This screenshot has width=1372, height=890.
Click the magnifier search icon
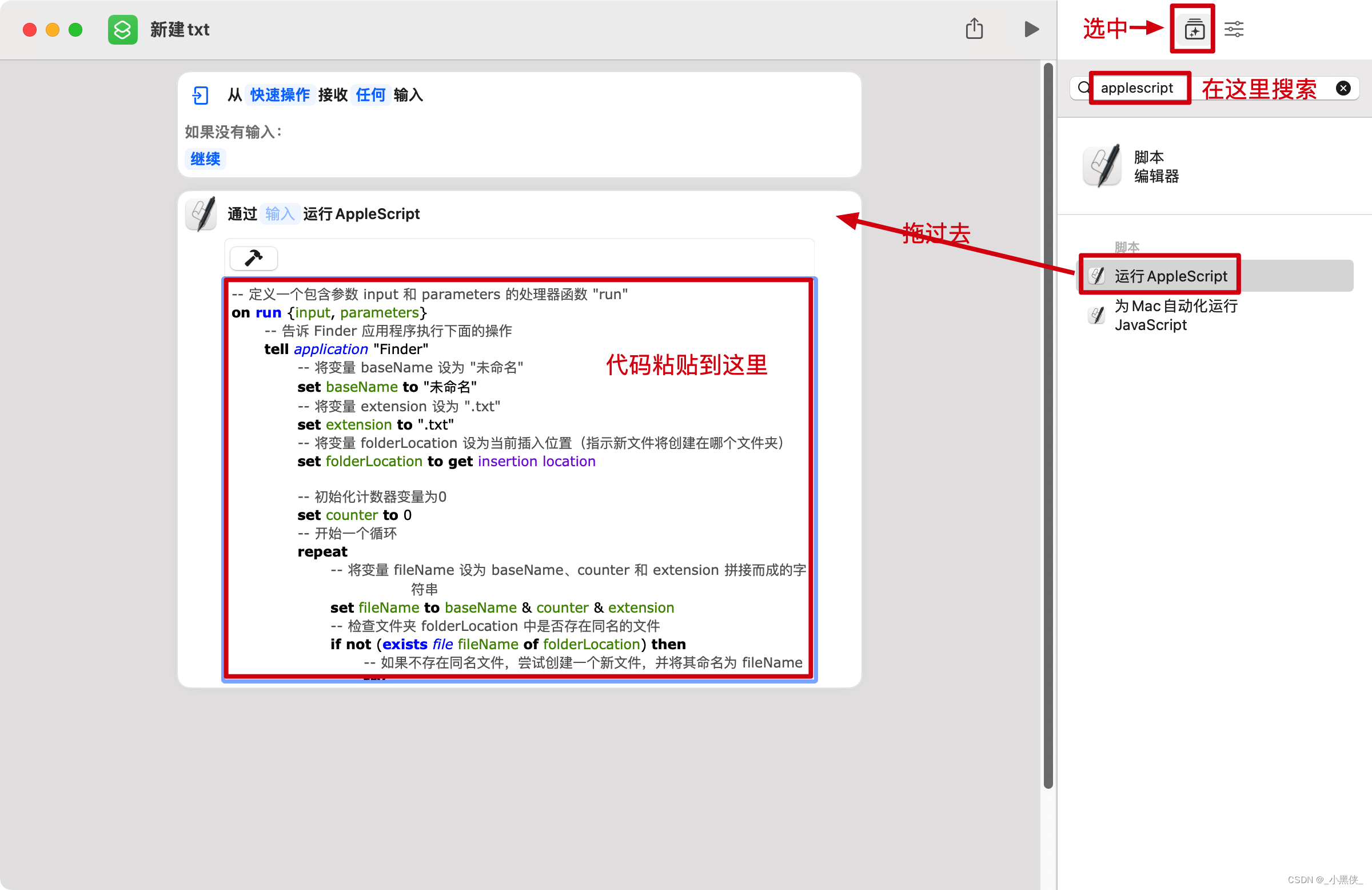pyautogui.click(x=1084, y=88)
